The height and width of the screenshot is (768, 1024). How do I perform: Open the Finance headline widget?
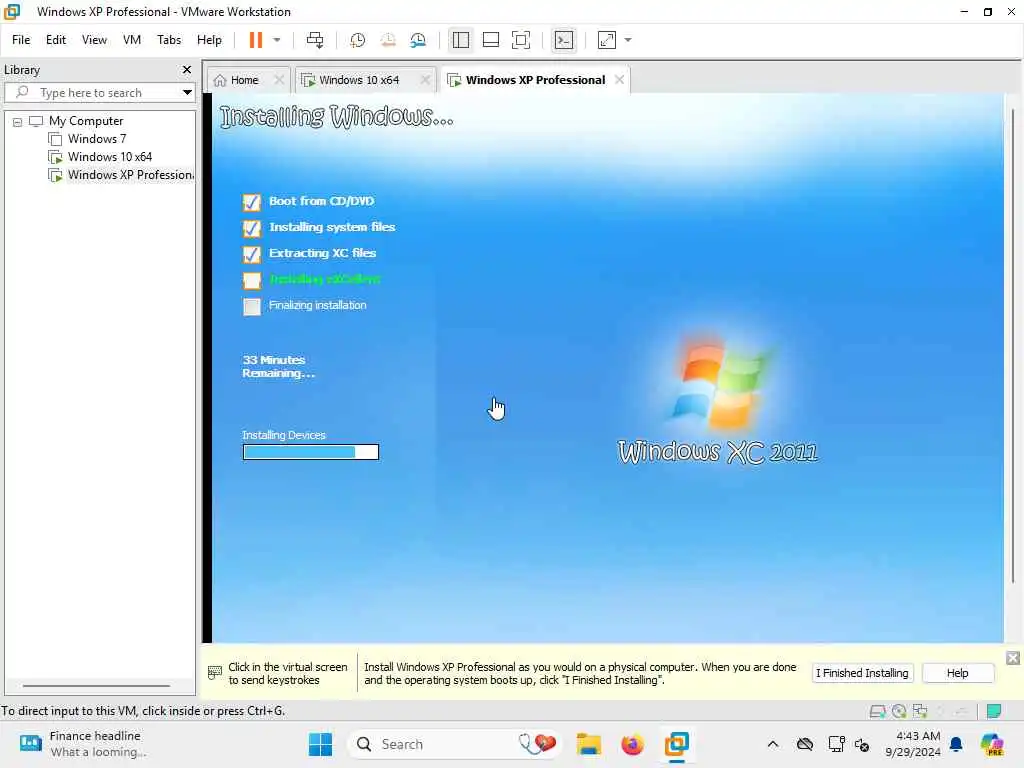click(82, 744)
